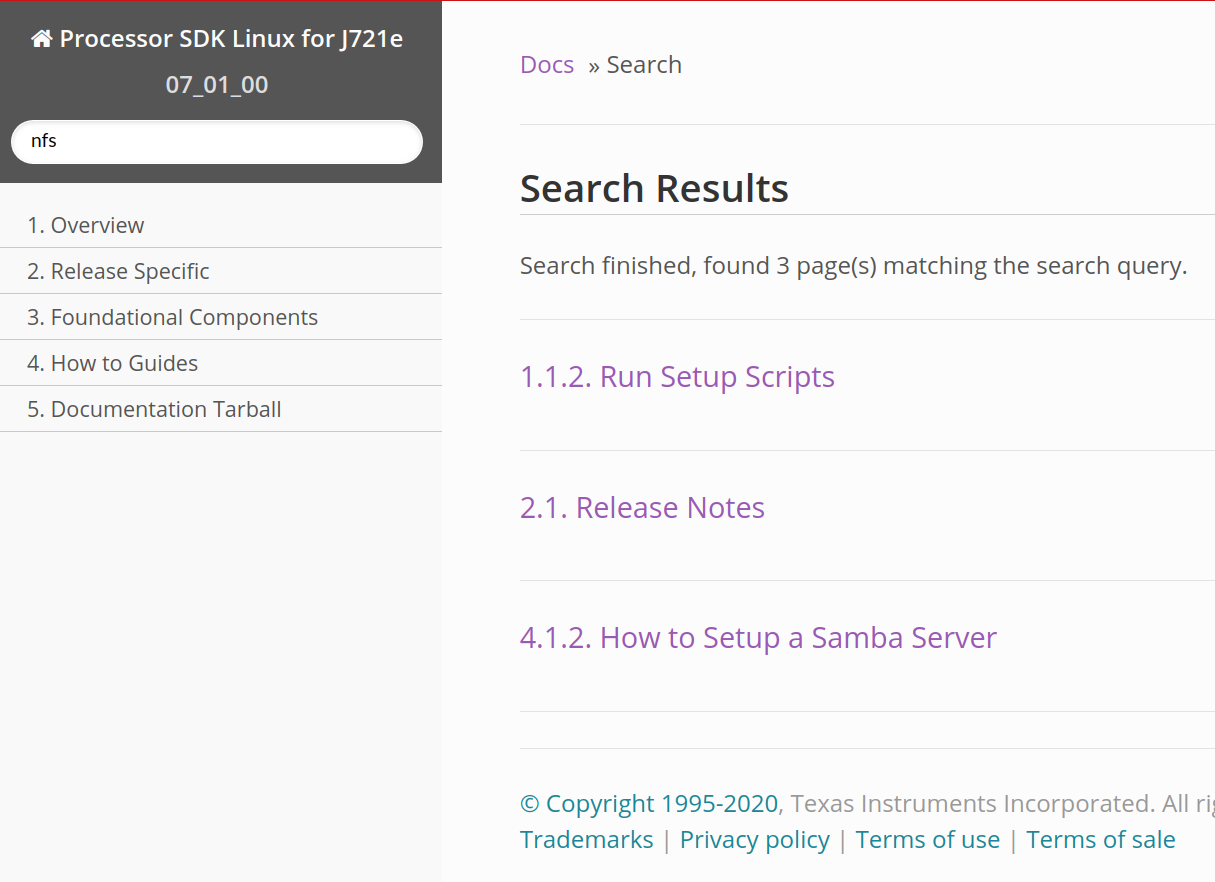Viewport: 1215px width, 882px height.
Task: Open result 4.1.2. How to Setup a Samba Server
Action: coord(758,638)
